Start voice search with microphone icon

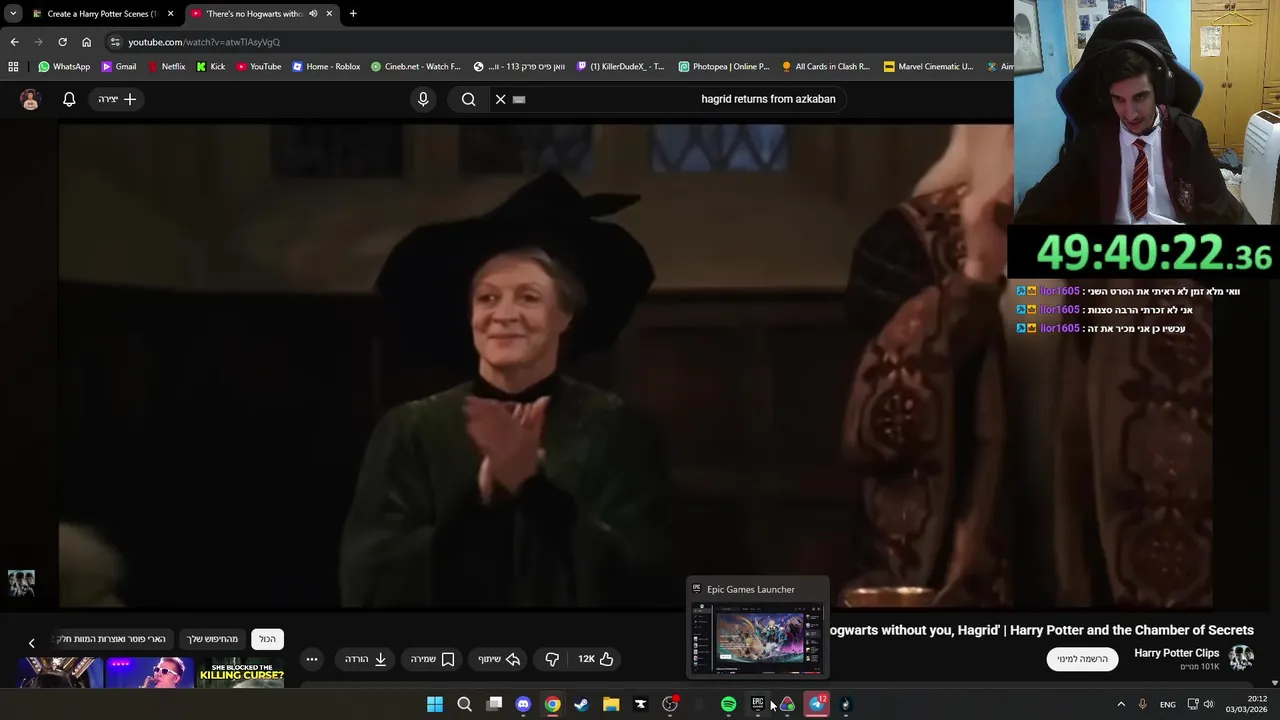(x=423, y=99)
